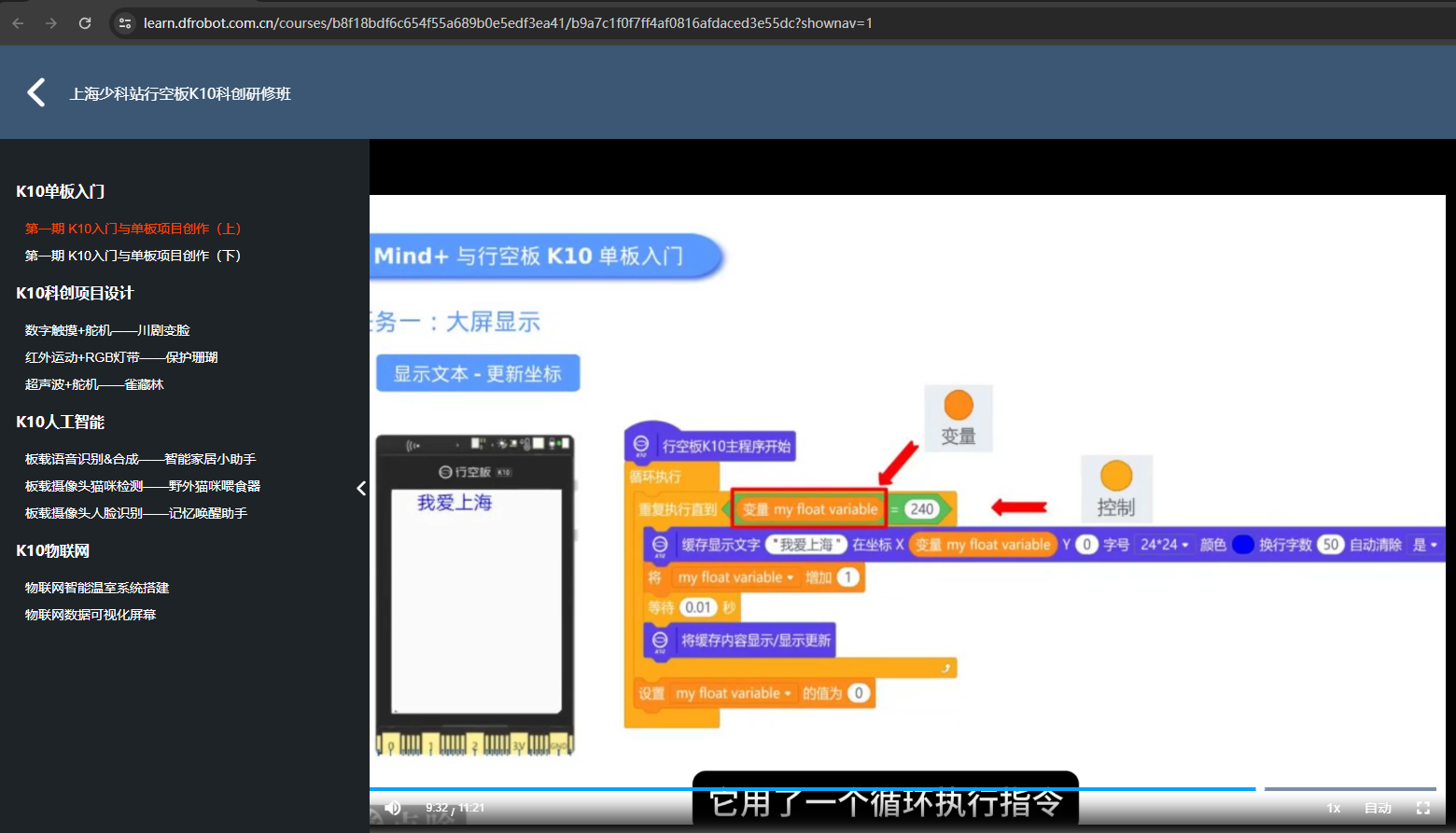1456x833 pixels.
Task: Click K10物联网 section heading
Action: click(x=53, y=550)
